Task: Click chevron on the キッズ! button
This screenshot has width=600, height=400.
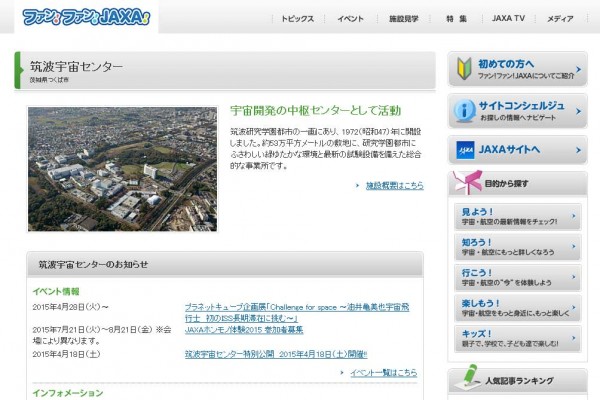Action: point(574,338)
